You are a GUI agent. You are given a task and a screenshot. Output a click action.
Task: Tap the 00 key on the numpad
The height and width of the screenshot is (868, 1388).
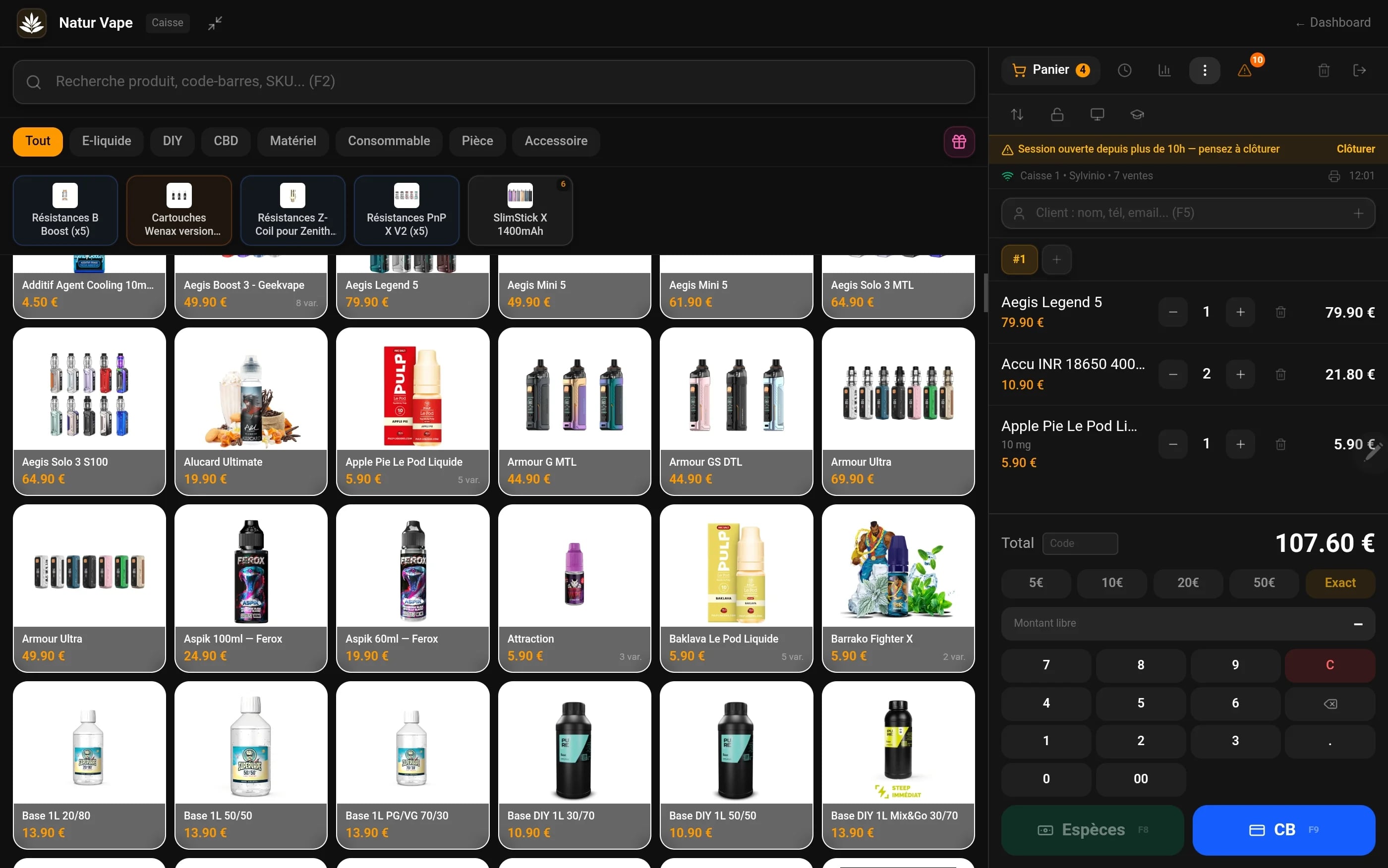(x=1141, y=779)
